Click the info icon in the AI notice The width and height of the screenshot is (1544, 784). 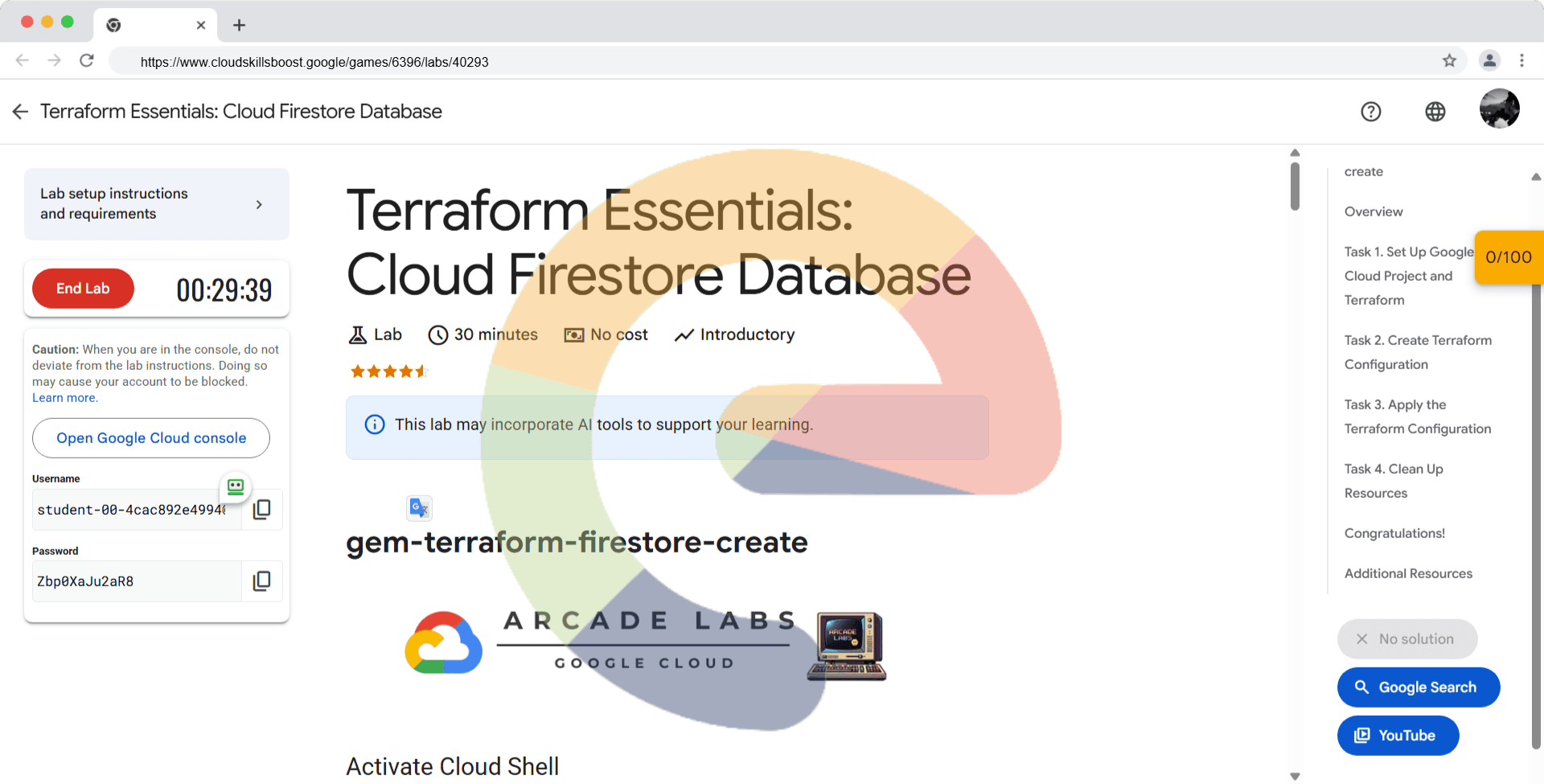point(375,425)
